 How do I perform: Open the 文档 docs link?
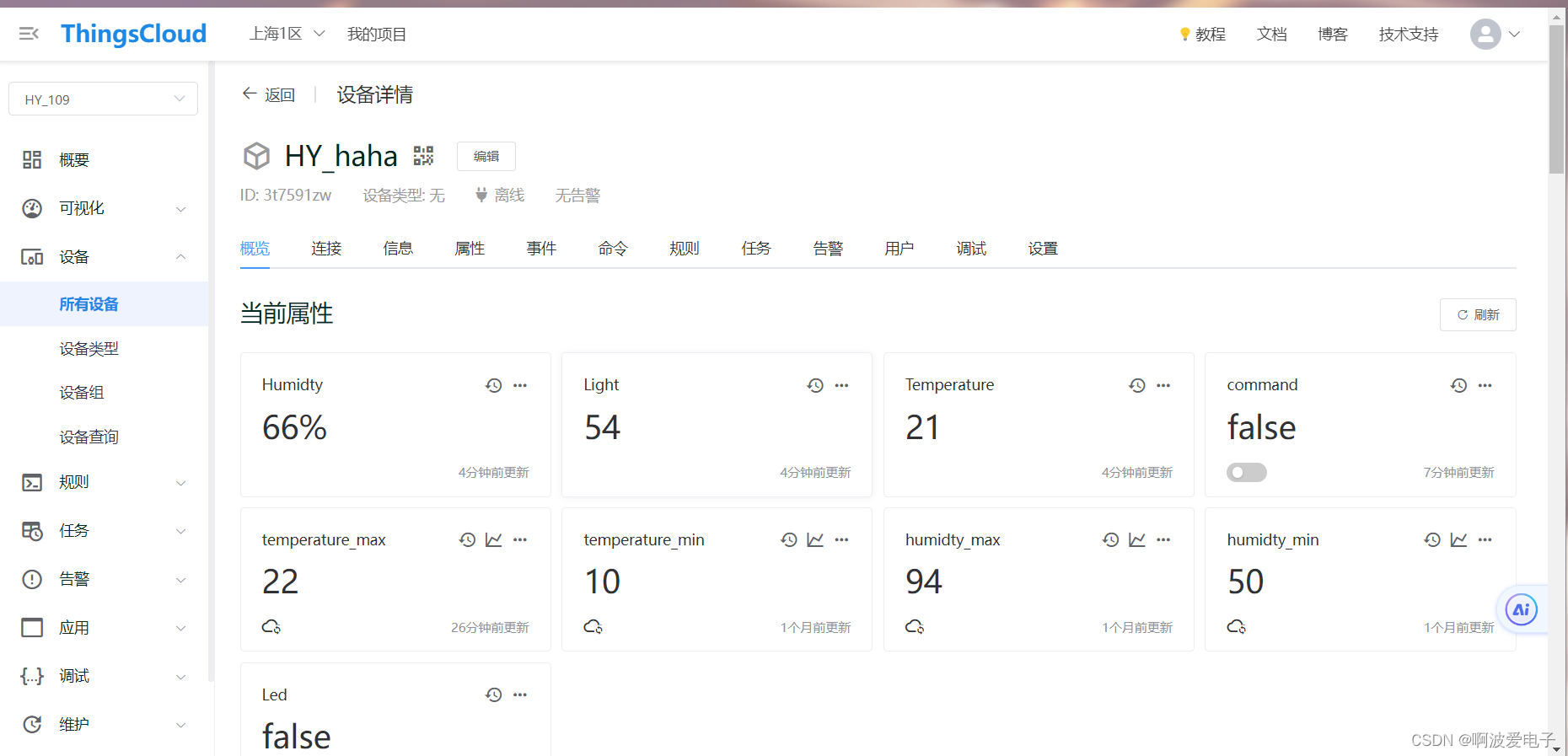1271,34
